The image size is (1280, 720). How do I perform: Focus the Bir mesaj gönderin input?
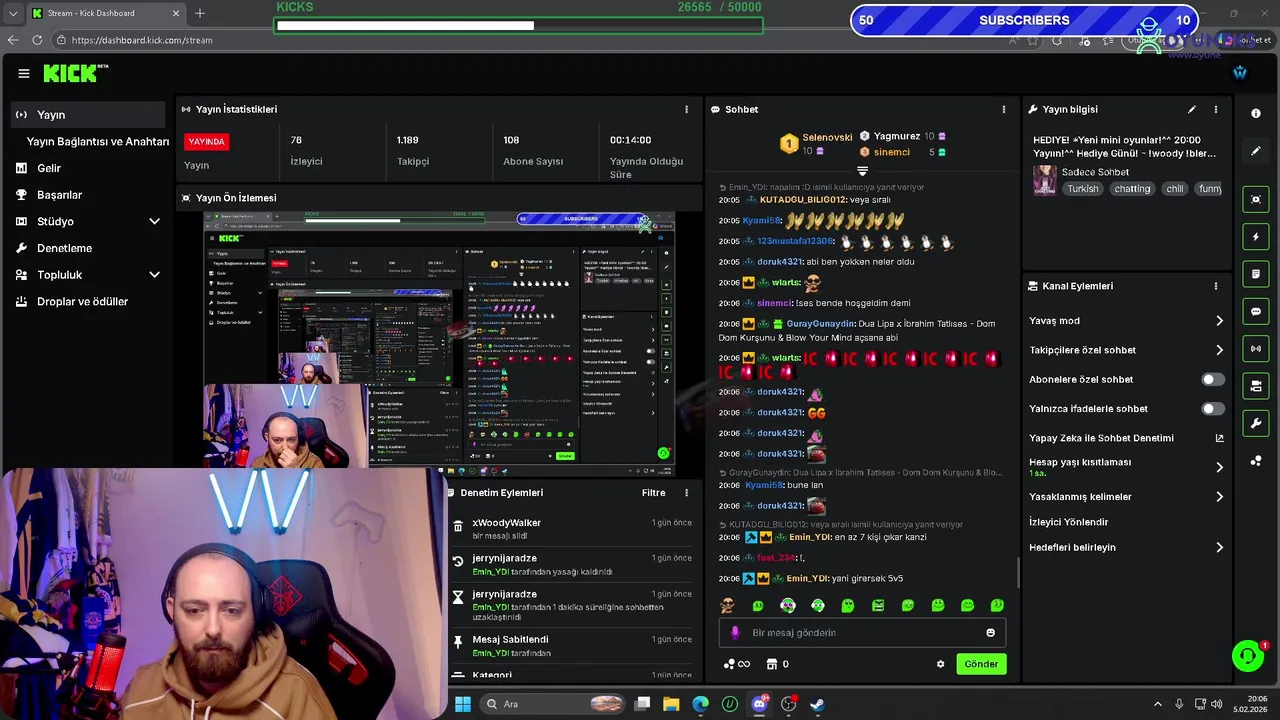(x=861, y=633)
